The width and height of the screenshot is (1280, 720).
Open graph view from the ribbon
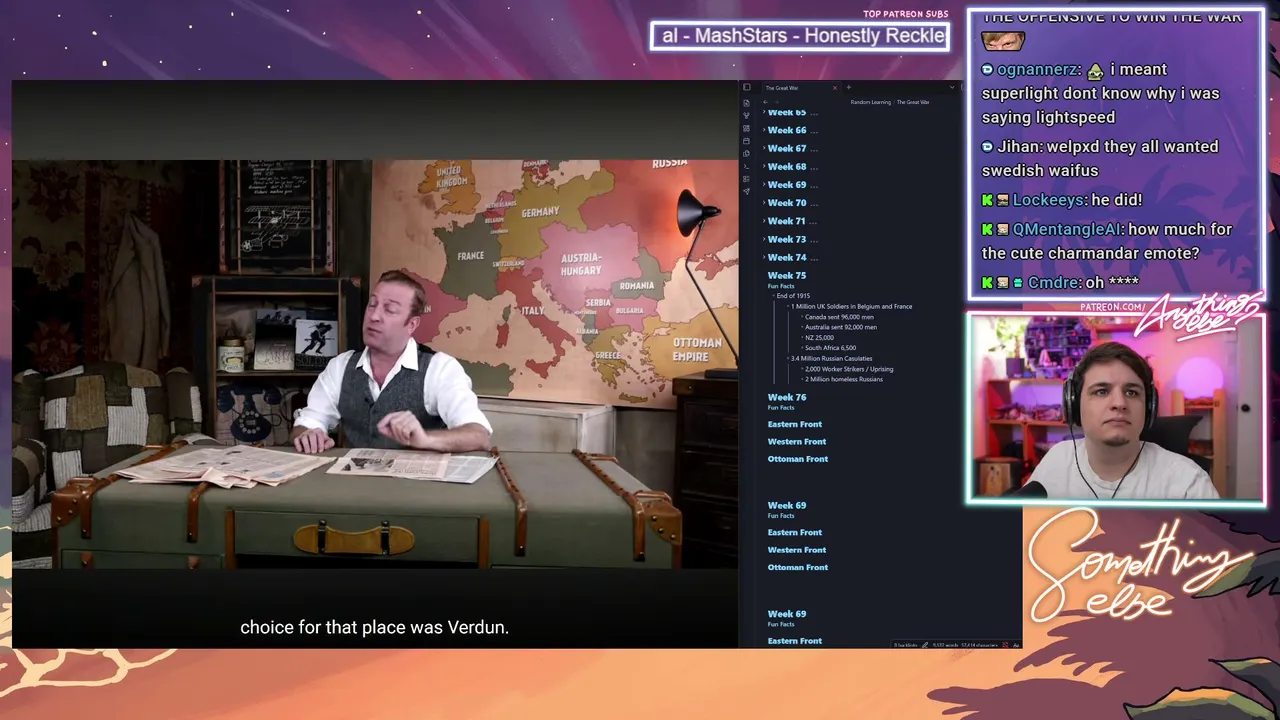[746, 116]
